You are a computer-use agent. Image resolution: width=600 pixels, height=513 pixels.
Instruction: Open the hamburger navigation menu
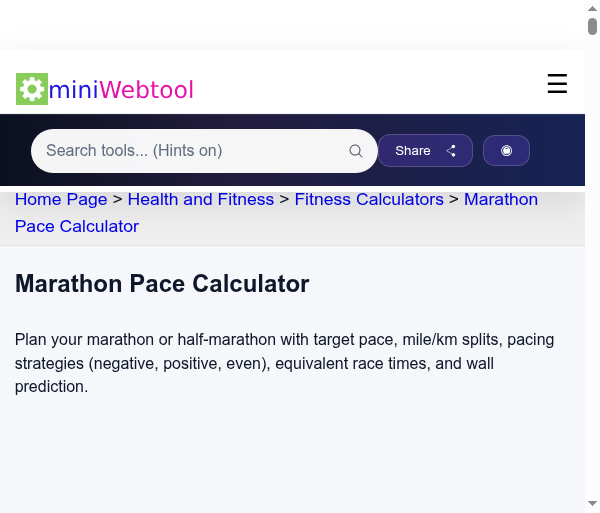(557, 85)
